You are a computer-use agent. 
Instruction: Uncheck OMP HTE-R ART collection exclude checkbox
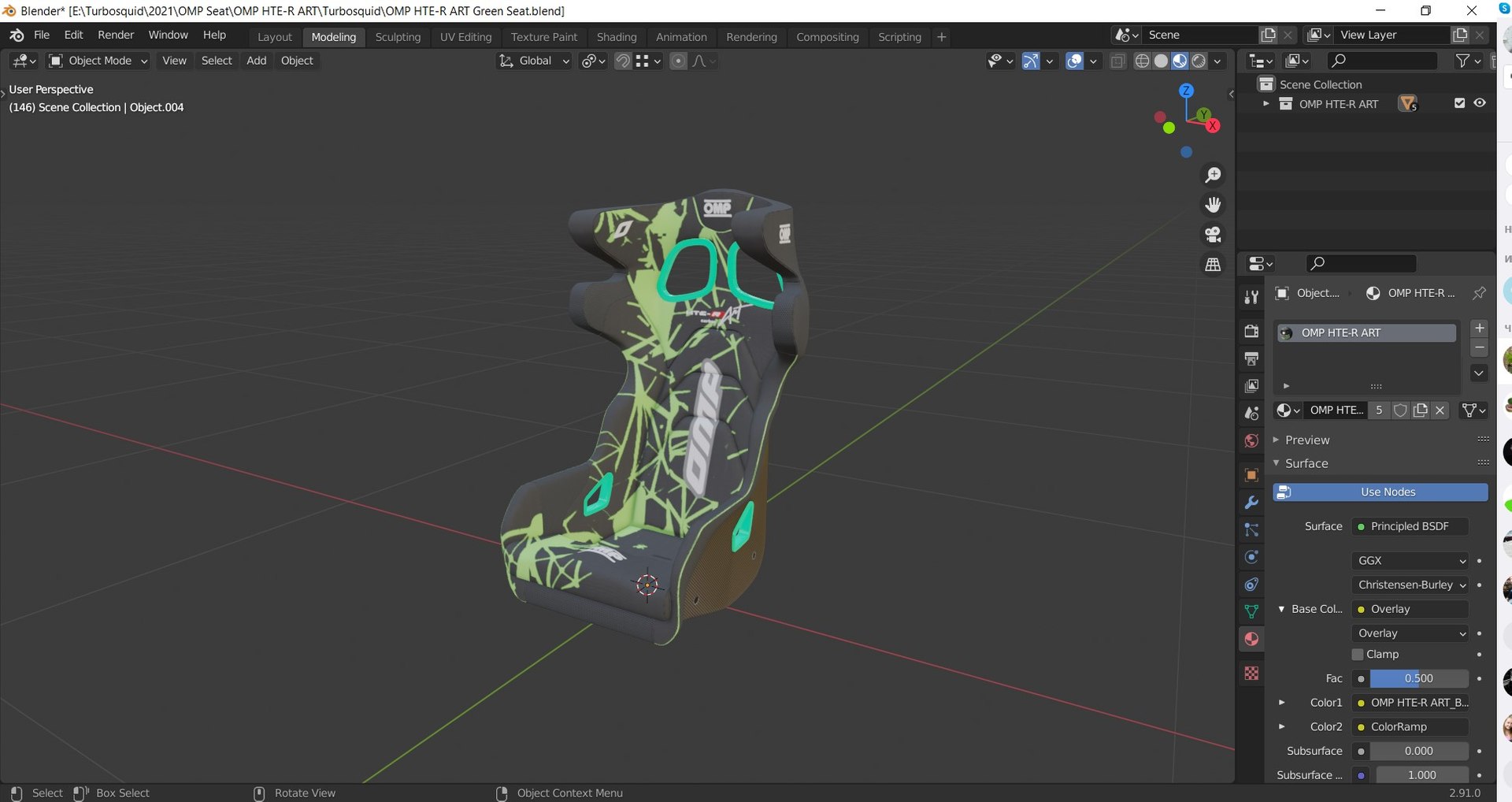click(1459, 103)
